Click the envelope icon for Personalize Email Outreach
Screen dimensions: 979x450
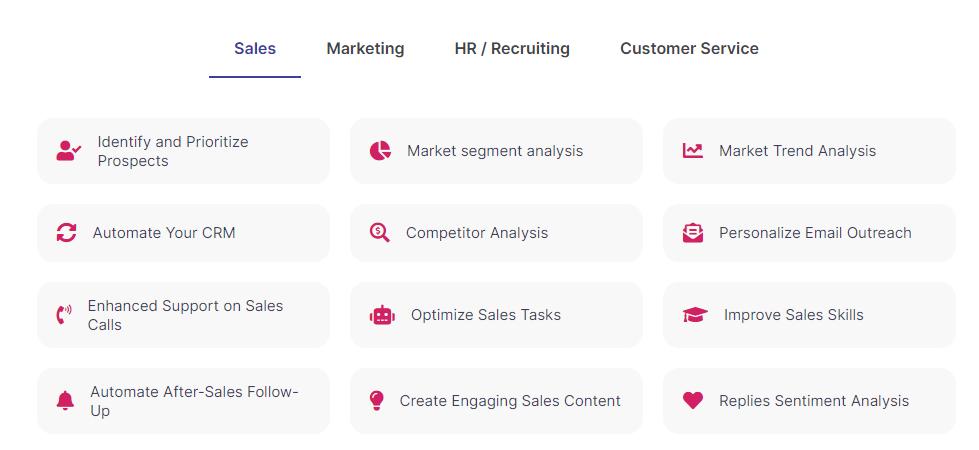(693, 233)
